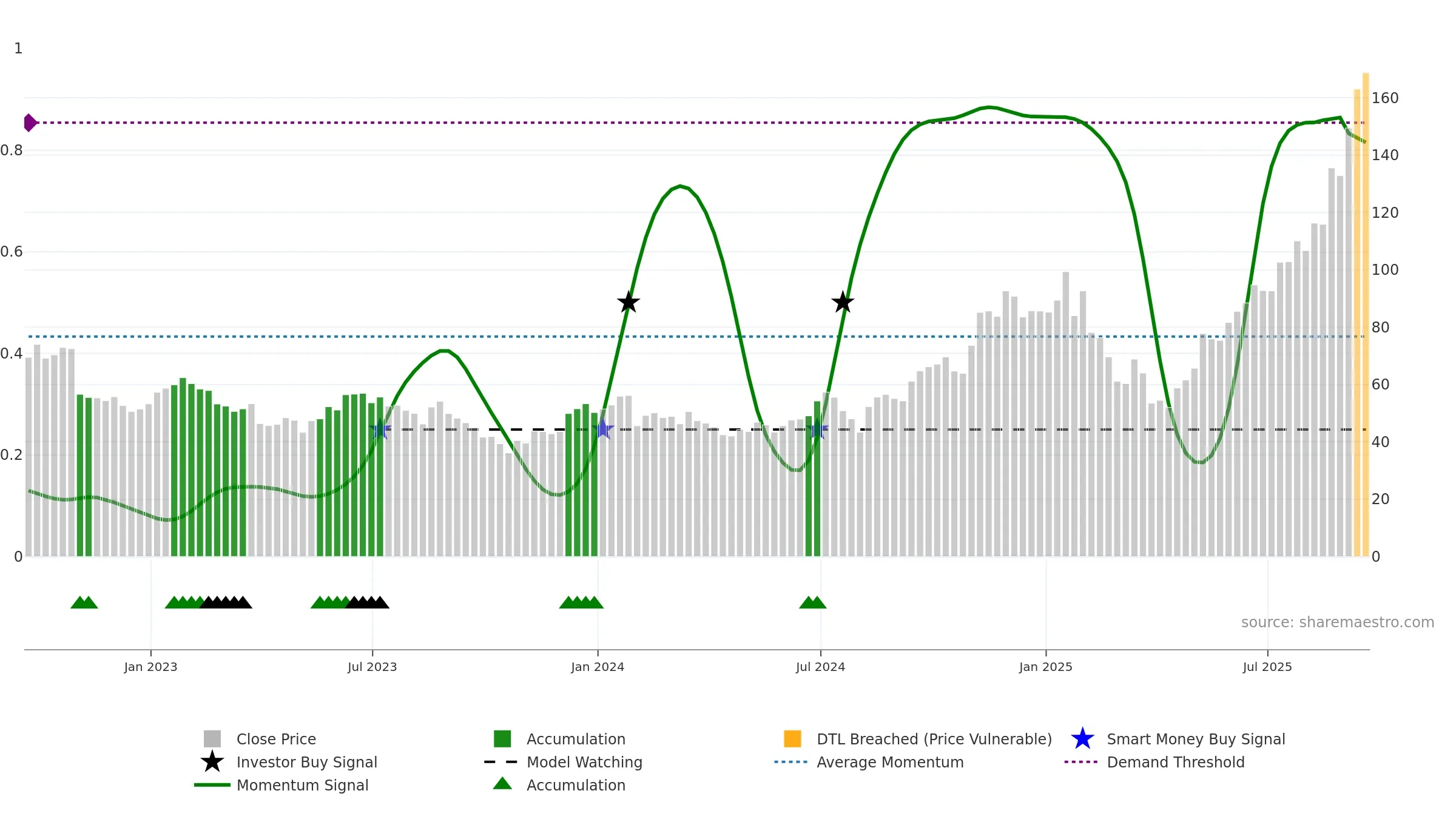
Task: Click the source: sharemaestro.com text
Action: tap(1338, 622)
